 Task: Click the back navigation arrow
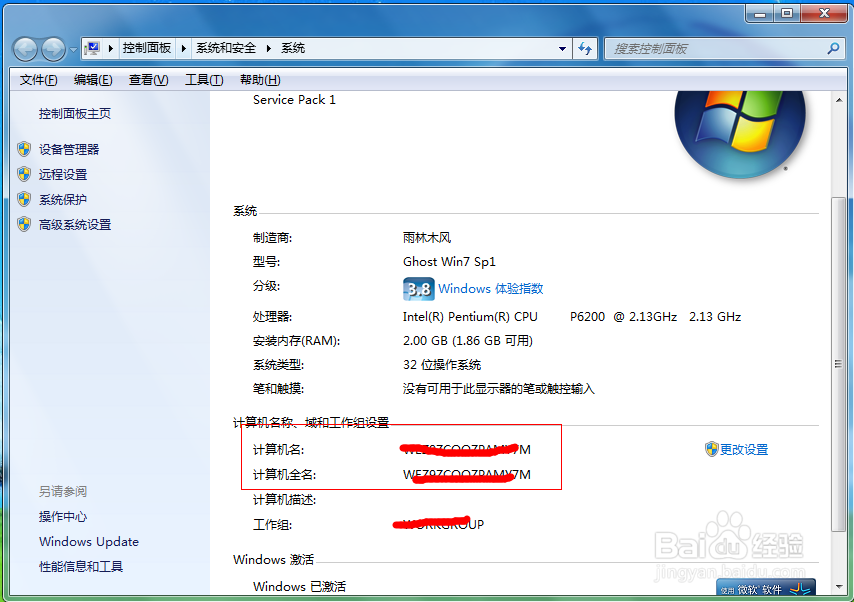click(x=24, y=47)
